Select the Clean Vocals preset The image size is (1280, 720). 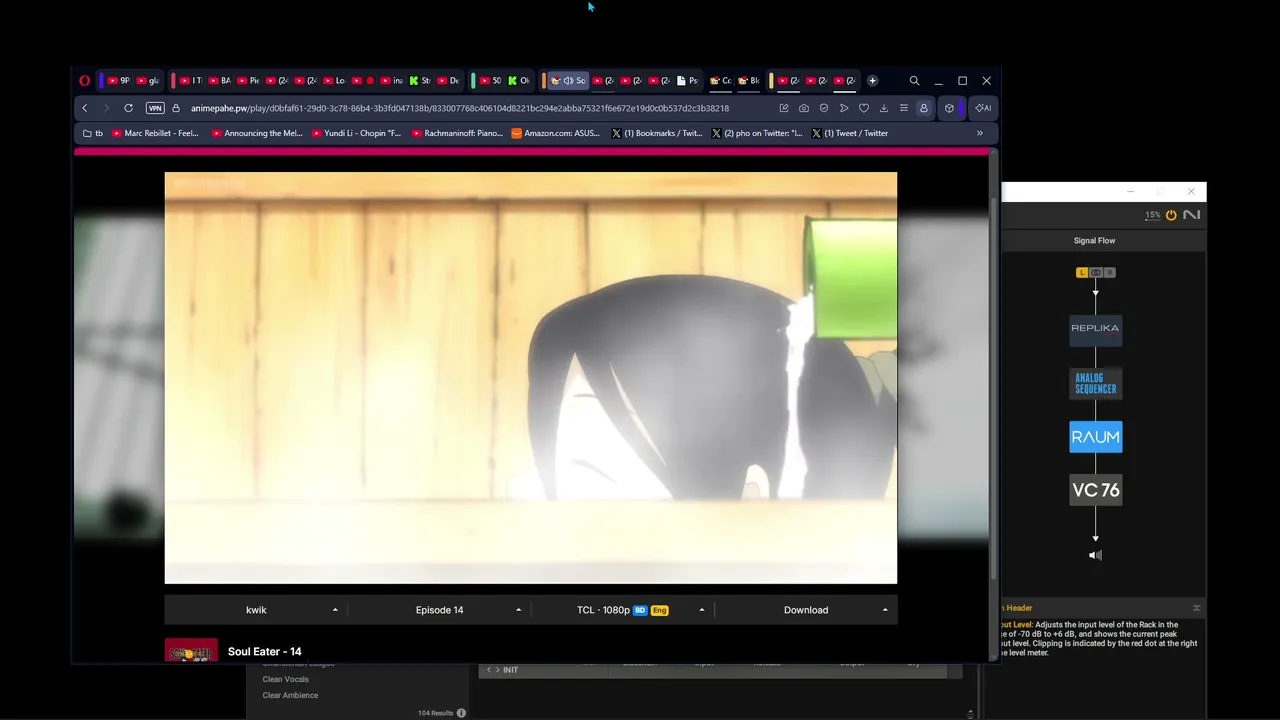click(285, 679)
